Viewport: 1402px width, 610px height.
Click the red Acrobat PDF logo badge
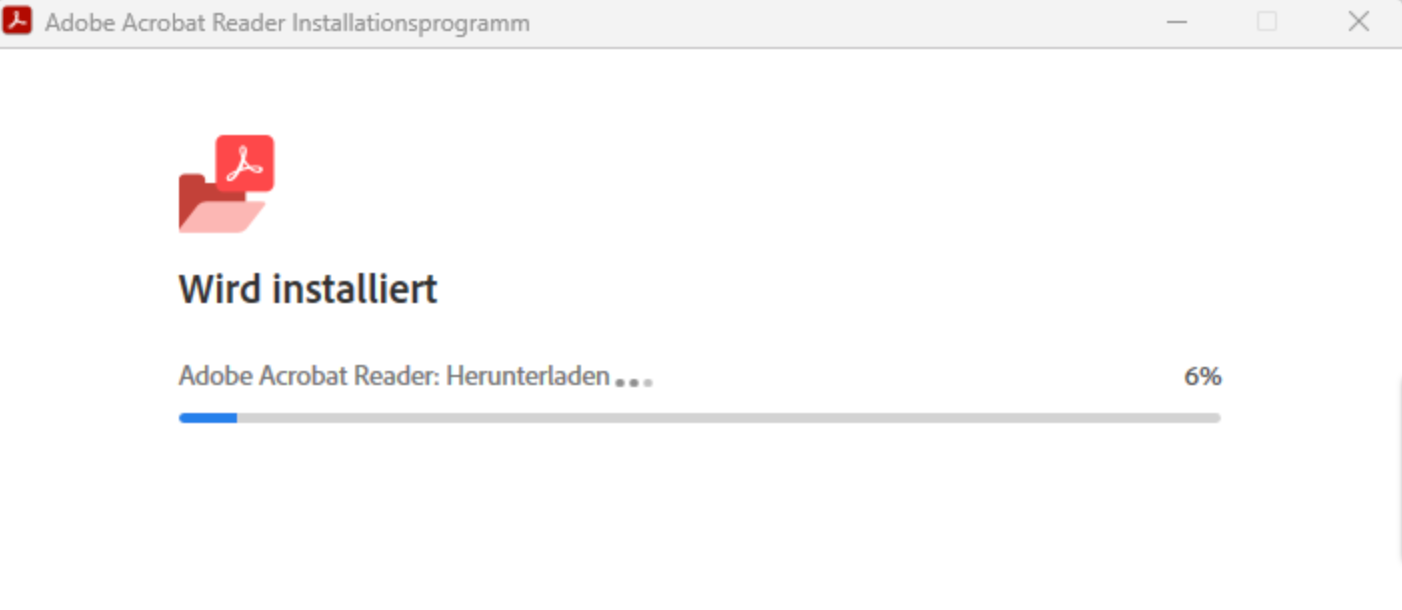[245, 163]
